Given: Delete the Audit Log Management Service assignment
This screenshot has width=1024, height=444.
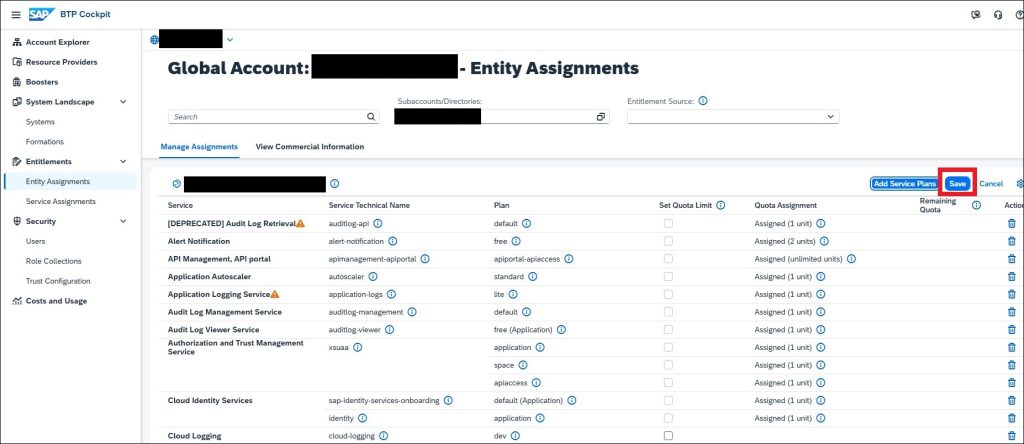Looking at the screenshot, I should tap(1012, 311).
